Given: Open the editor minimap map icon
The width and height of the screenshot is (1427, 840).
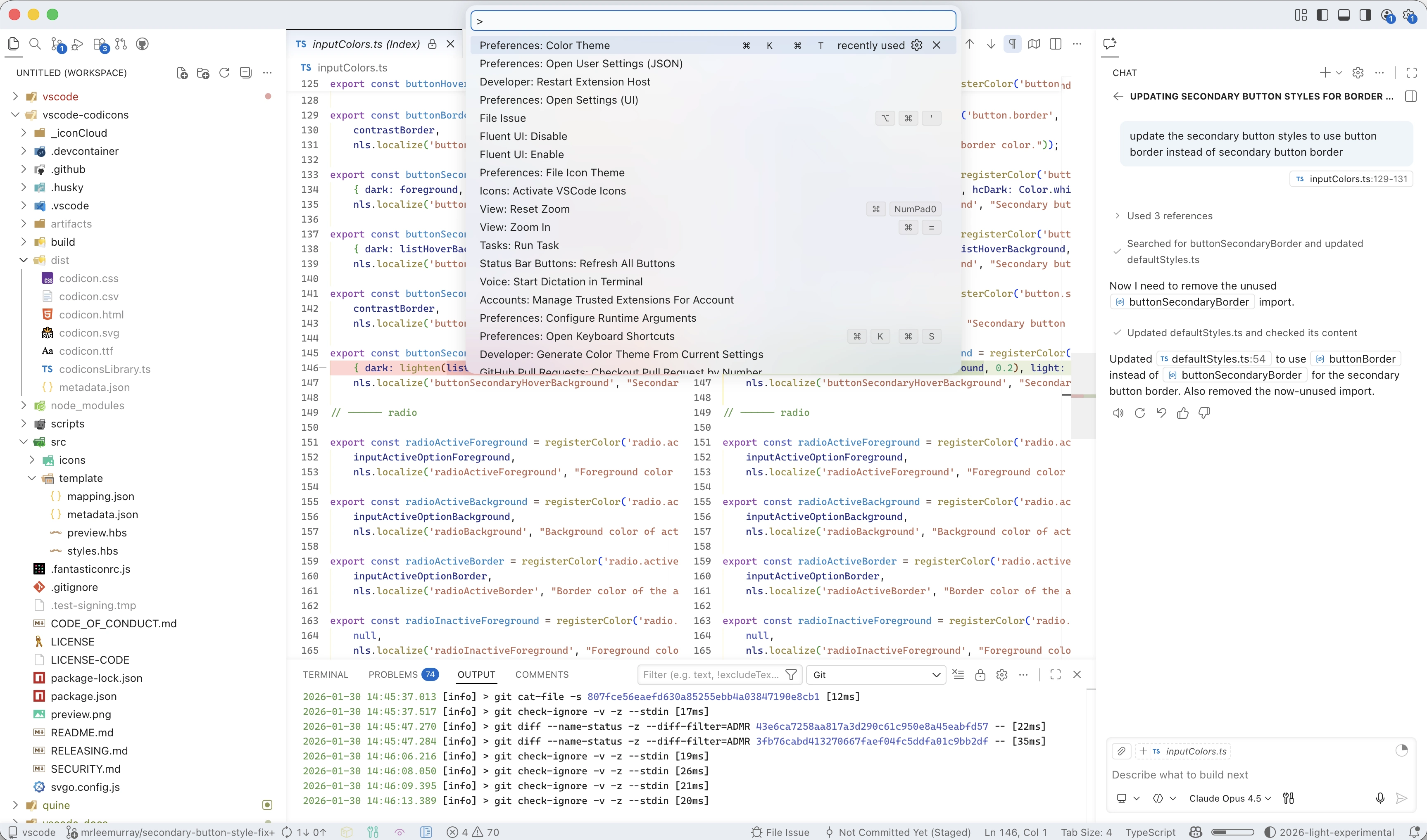Looking at the screenshot, I should (x=1034, y=44).
